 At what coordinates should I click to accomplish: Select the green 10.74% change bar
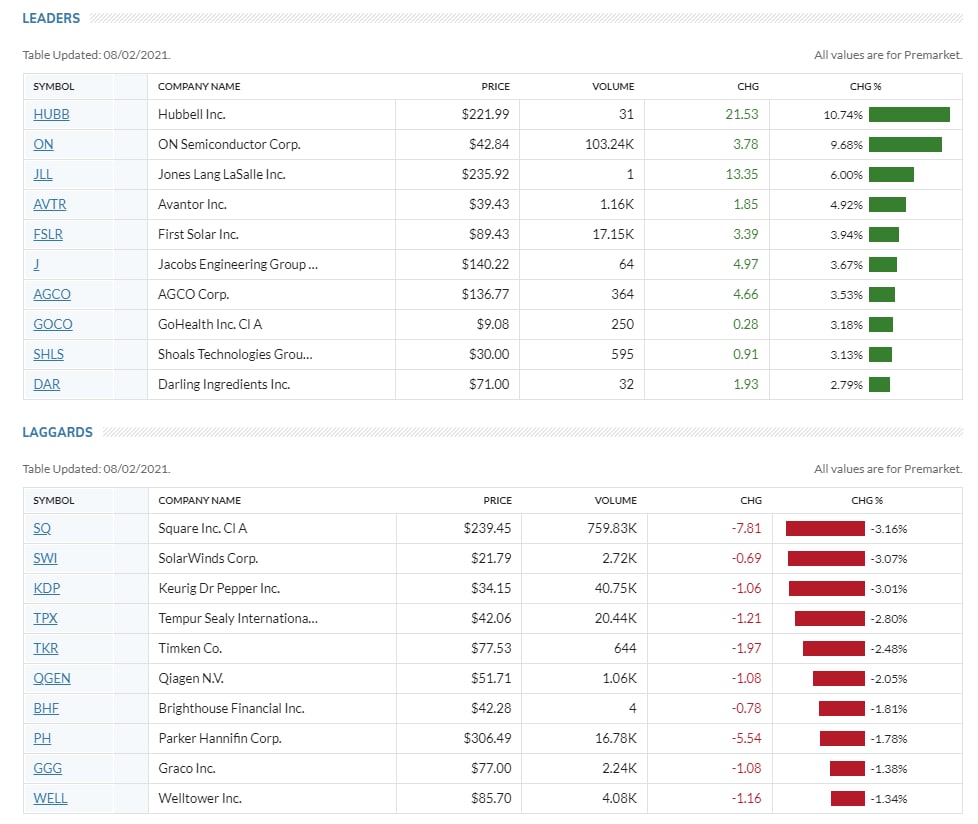click(909, 114)
